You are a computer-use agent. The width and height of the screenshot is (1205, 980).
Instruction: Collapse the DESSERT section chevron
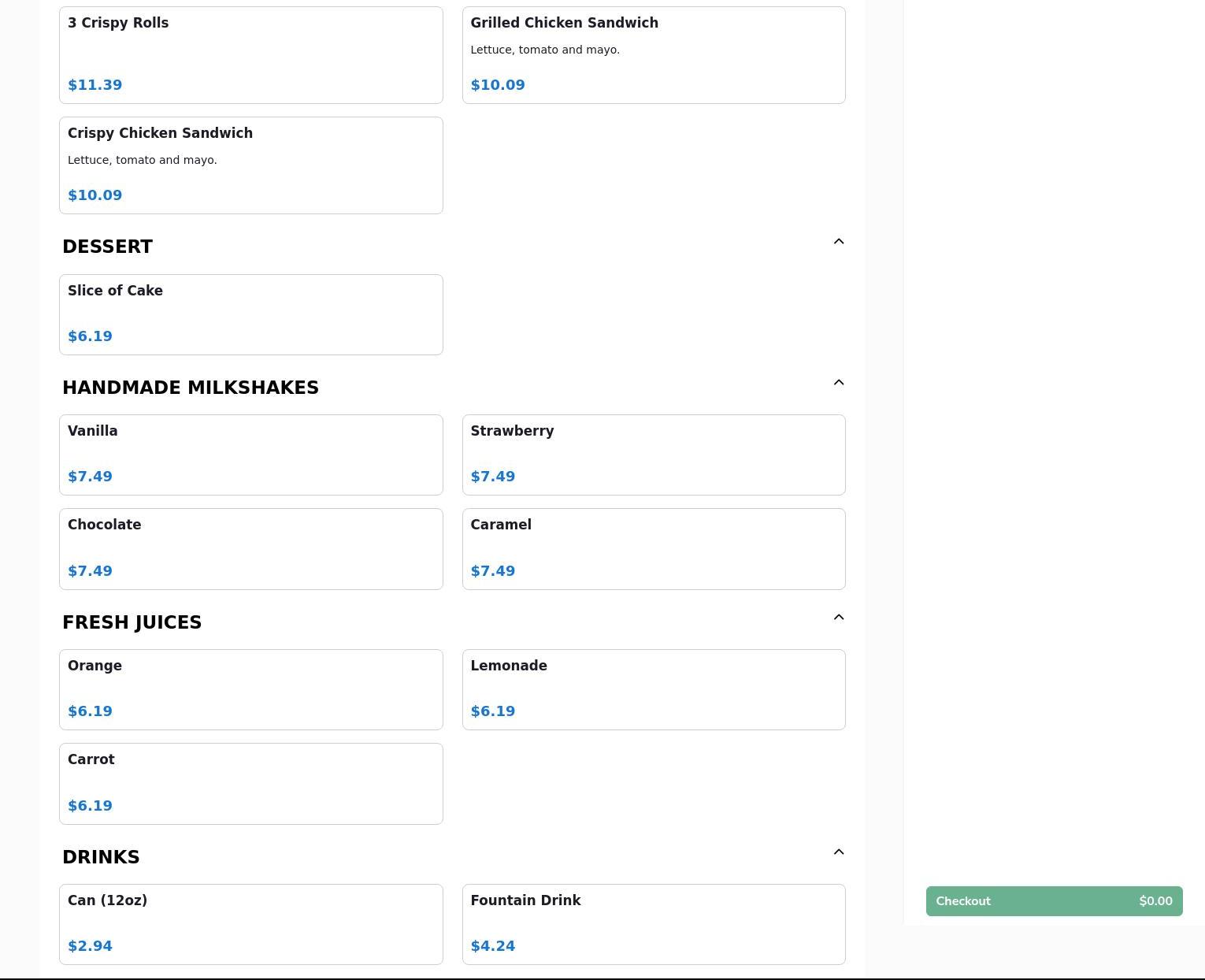[x=839, y=242]
